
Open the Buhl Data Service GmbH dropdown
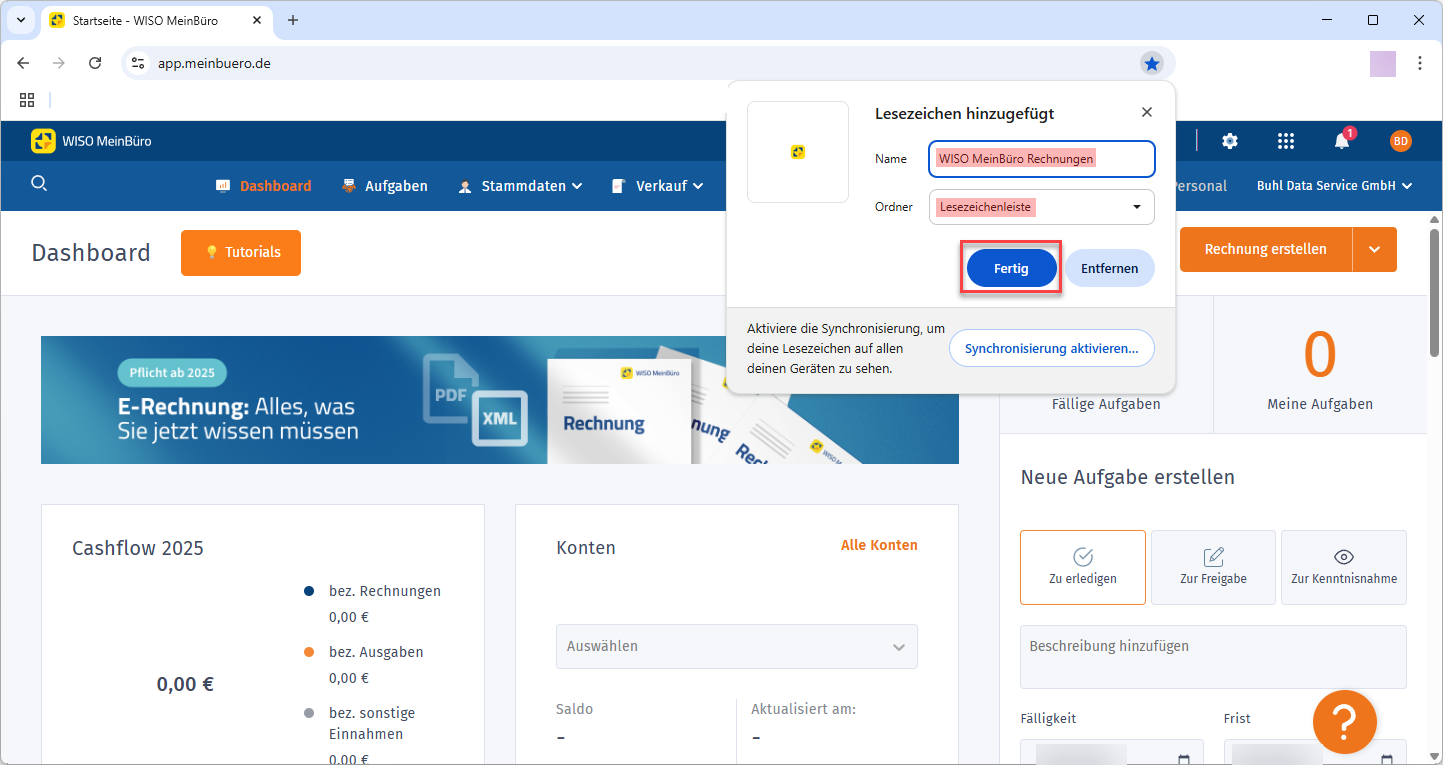(1334, 186)
